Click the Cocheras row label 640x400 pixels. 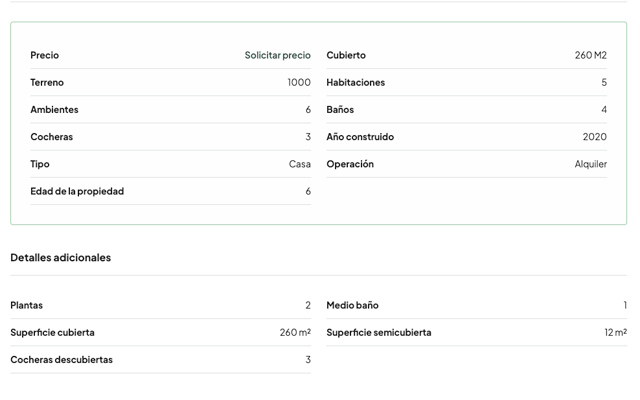click(51, 137)
